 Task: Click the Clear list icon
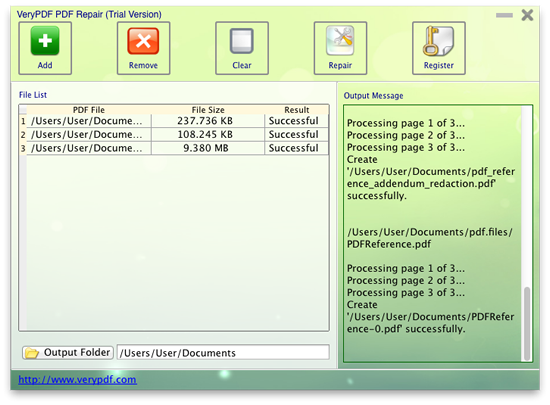point(242,41)
